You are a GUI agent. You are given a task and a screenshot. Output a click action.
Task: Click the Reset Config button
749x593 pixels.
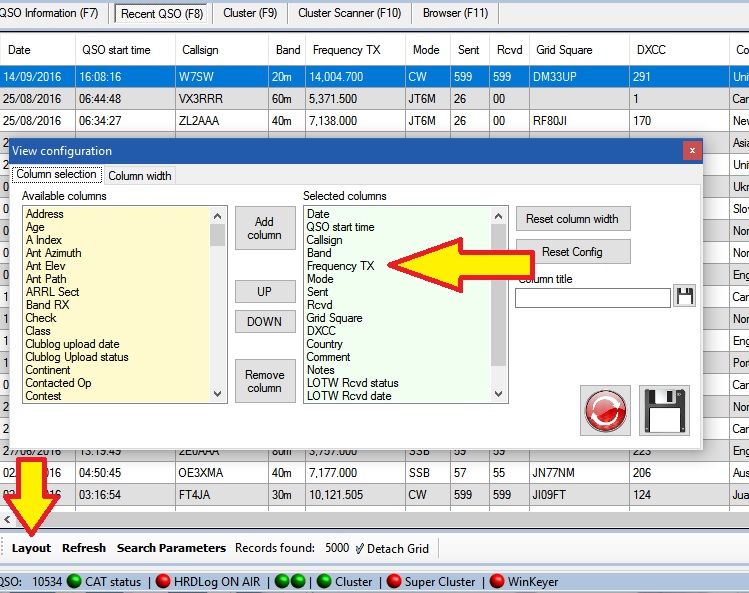tap(573, 252)
